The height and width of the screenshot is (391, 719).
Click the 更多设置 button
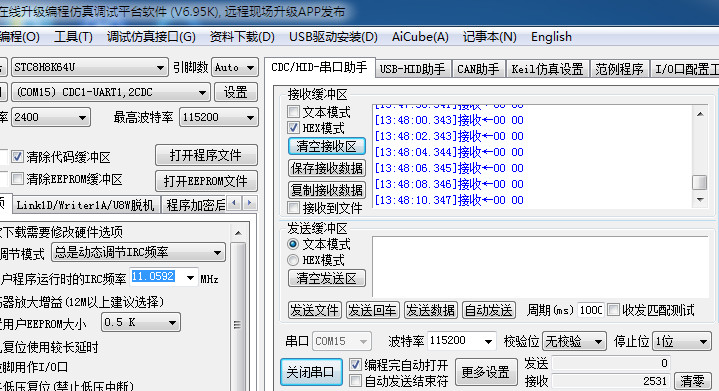(486, 372)
